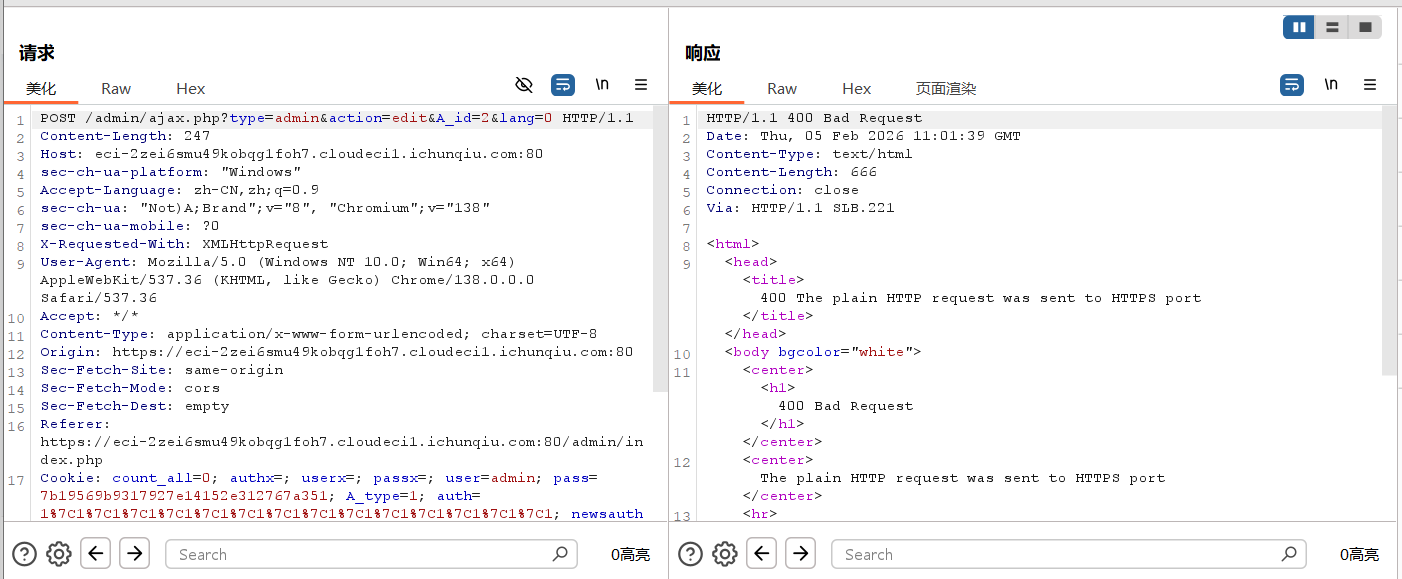Click Via: HTTP/1.1 SLB.221 header
The height and width of the screenshot is (579, 1402).
[x=800, y=208]
